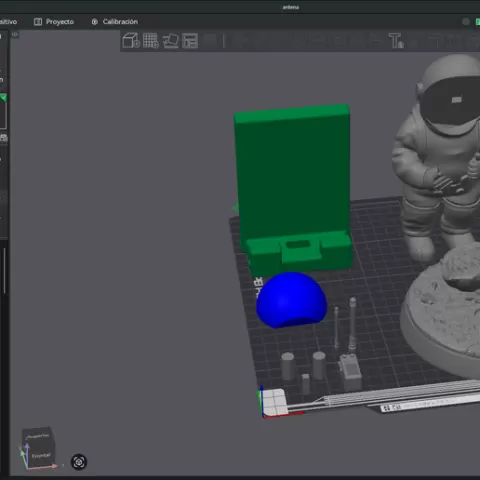Image resolution: width=480 pixels, height=480 pixels.
Task: Select the walkie-talkie radio model
Action: [x=350, y=371]
